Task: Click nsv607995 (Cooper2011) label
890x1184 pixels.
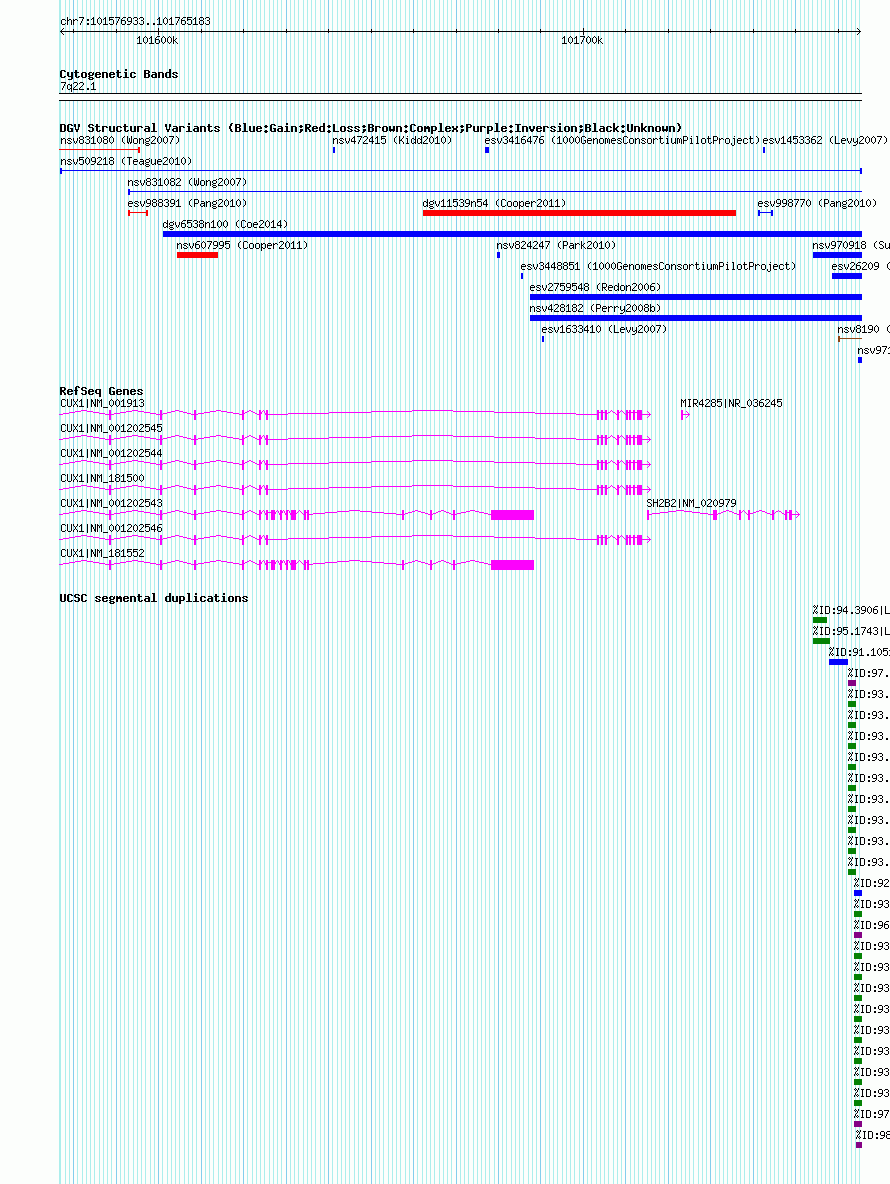Action: coord(242,246)
